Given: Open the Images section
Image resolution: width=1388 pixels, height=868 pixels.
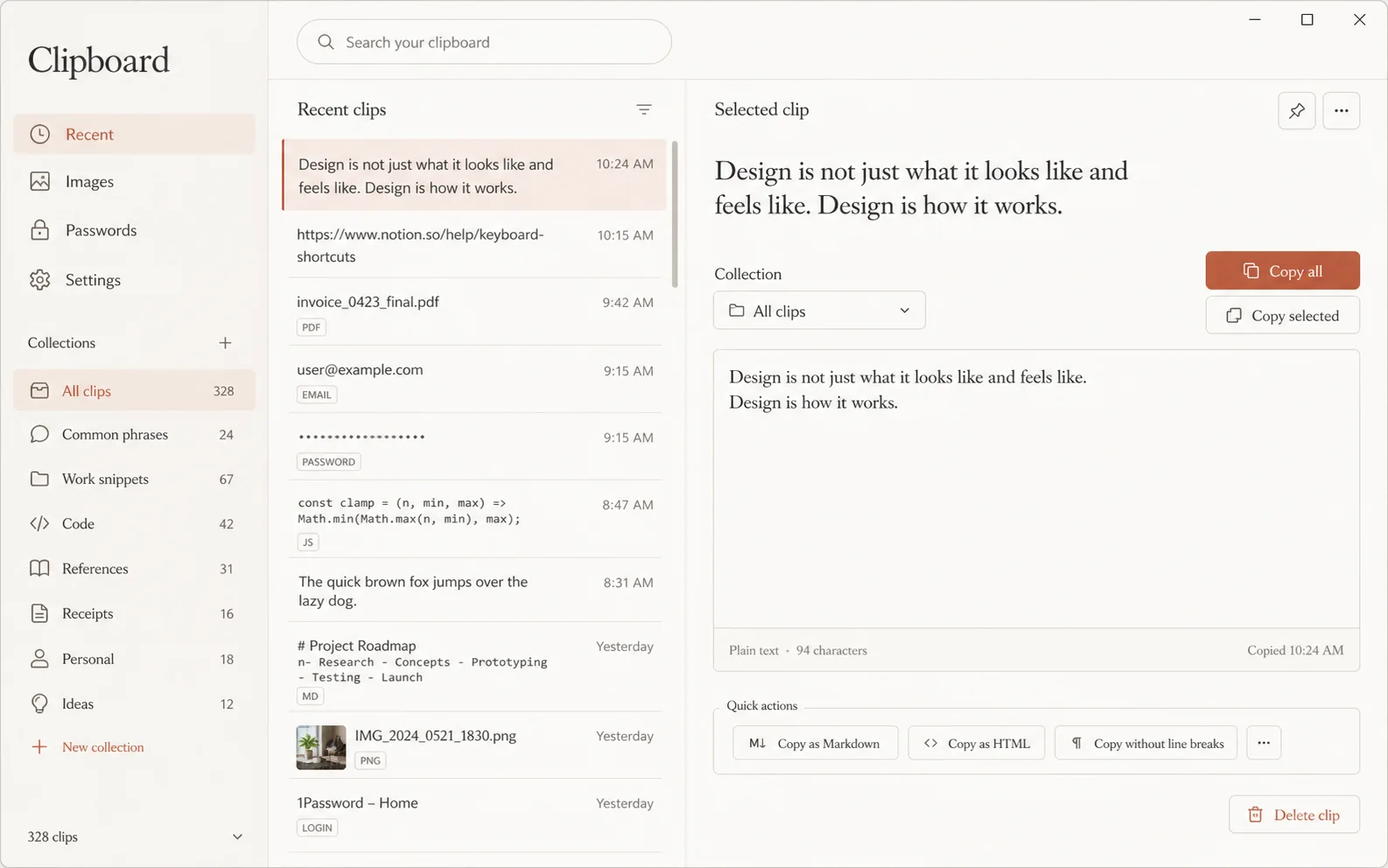Looking at the screenshot, I should pyautogui.click(x=134, y=182).
